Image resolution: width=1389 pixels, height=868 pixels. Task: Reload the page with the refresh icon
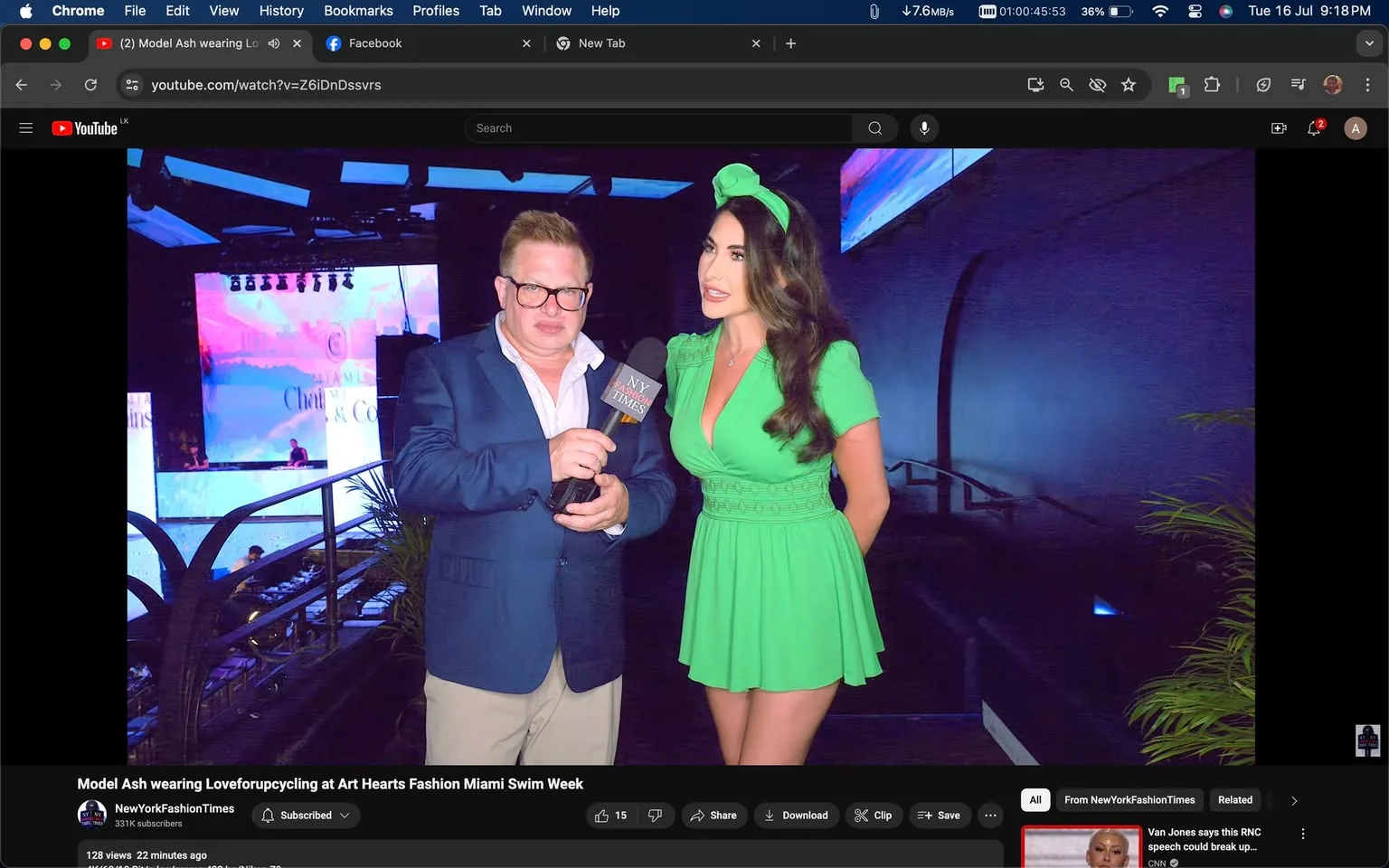90,84
